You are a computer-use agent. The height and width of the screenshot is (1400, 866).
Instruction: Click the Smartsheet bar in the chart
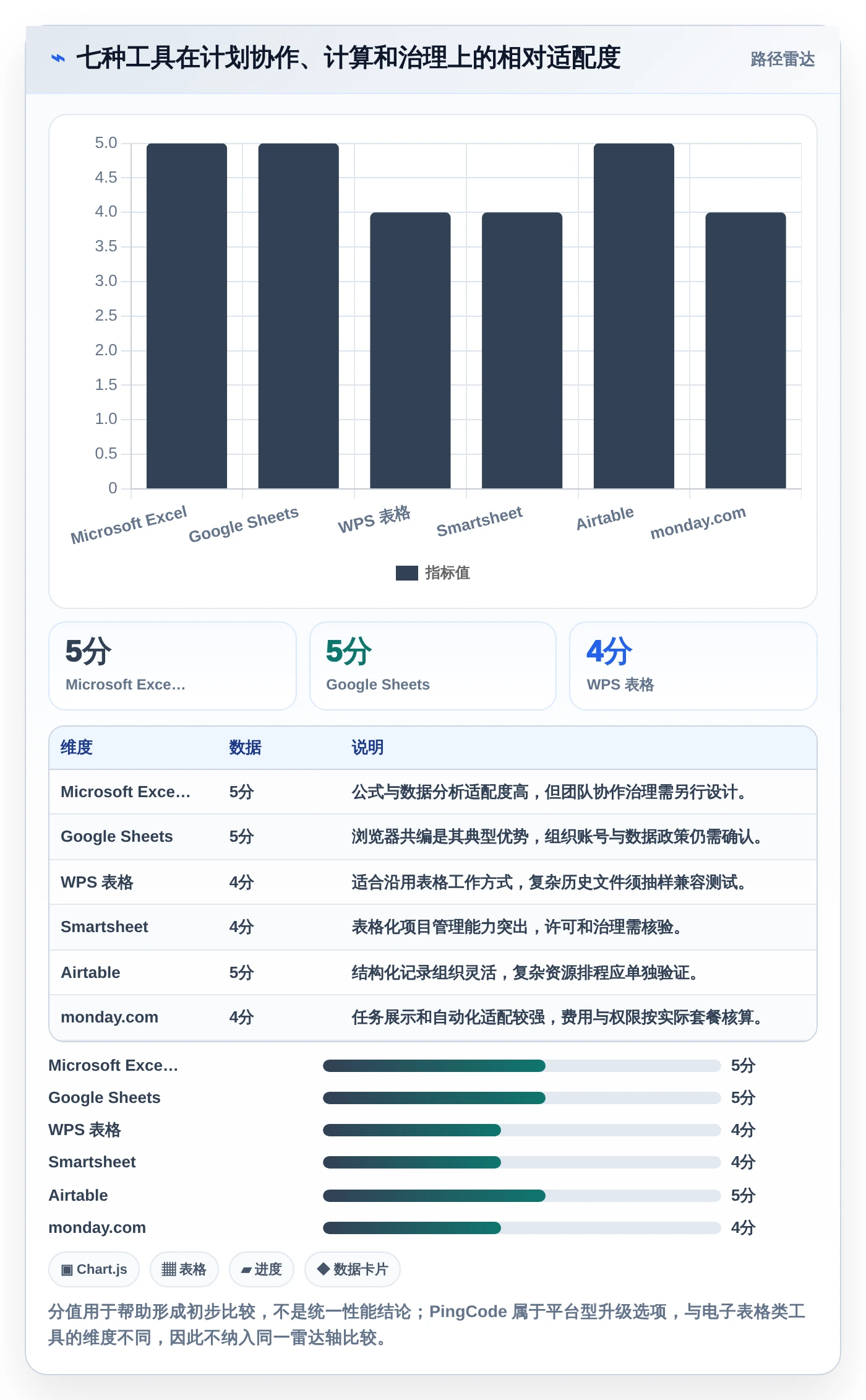[522, 350]
